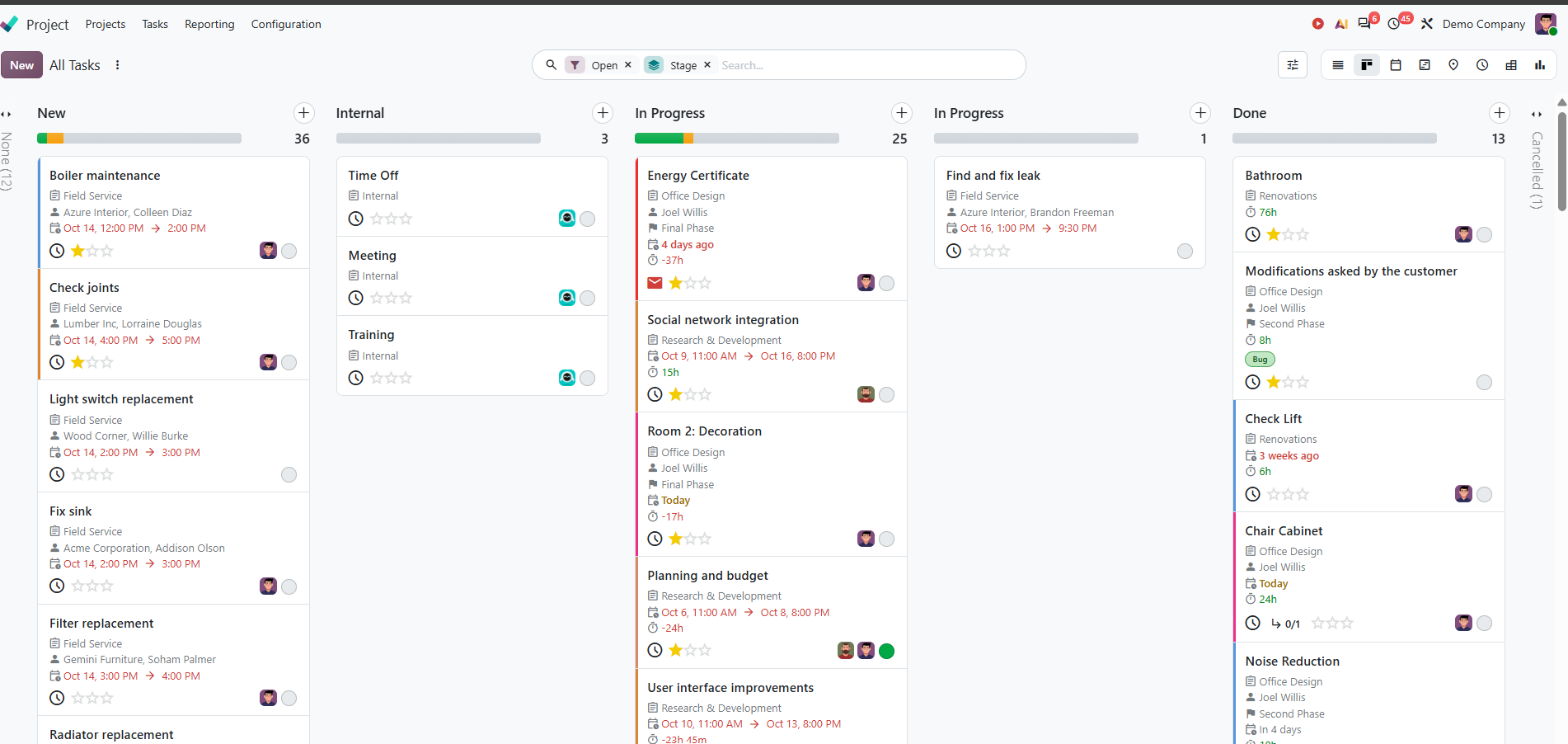Open All Tasks actions menu dots
Screen dimensions: 1568x744
(x=118, y=65)
